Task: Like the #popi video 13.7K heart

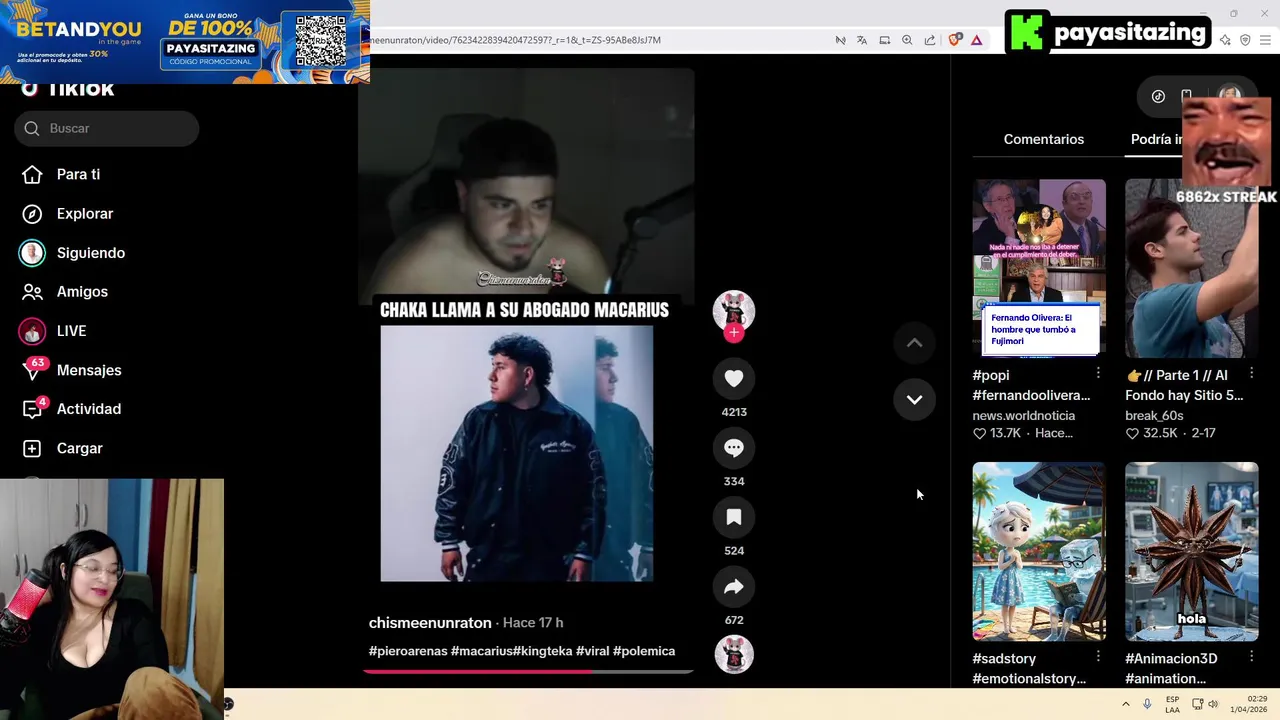Action: (979, 433)
